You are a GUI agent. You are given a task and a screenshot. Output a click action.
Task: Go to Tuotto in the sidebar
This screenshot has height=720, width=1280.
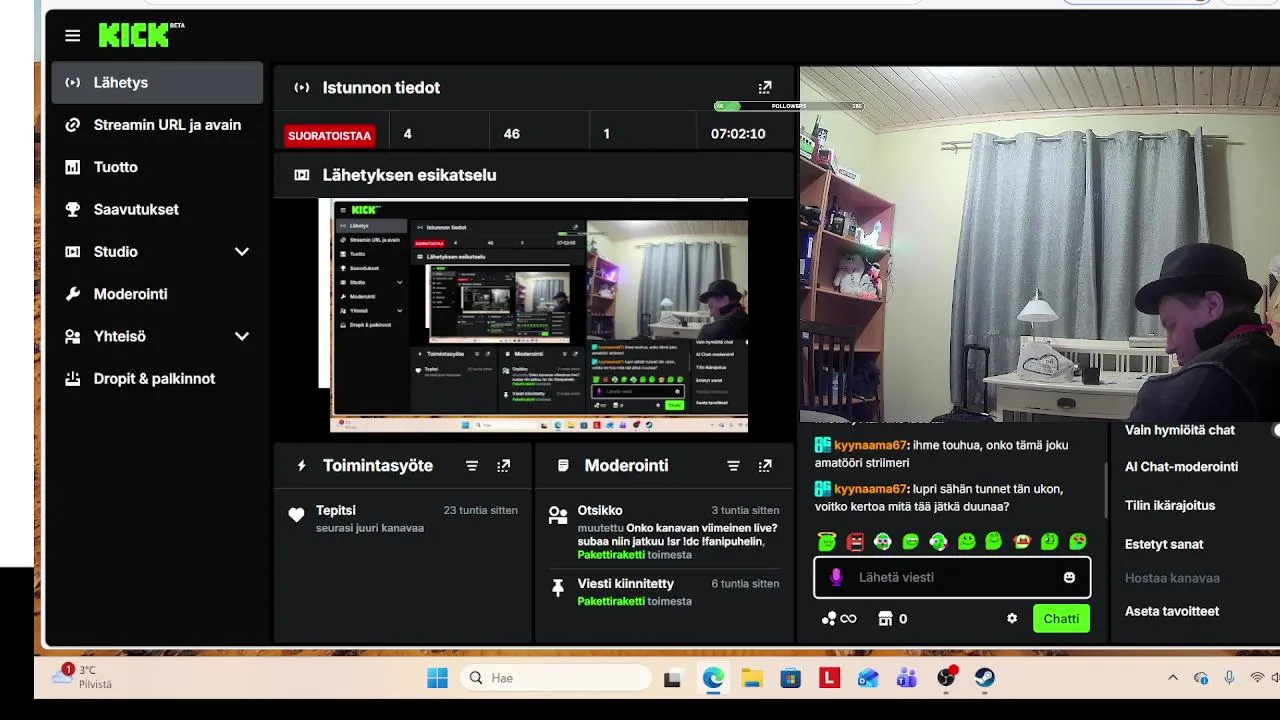click(x=157, y=167)
